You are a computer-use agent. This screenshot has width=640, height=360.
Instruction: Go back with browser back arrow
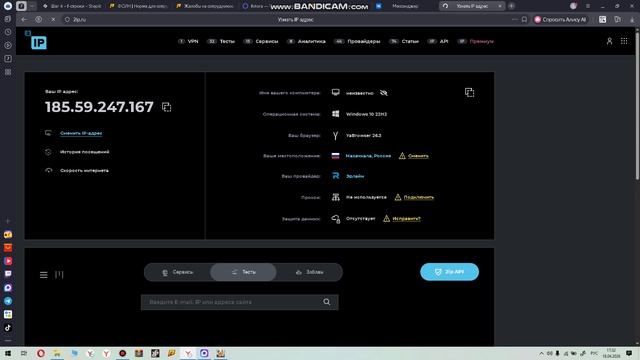pos(24,19)
